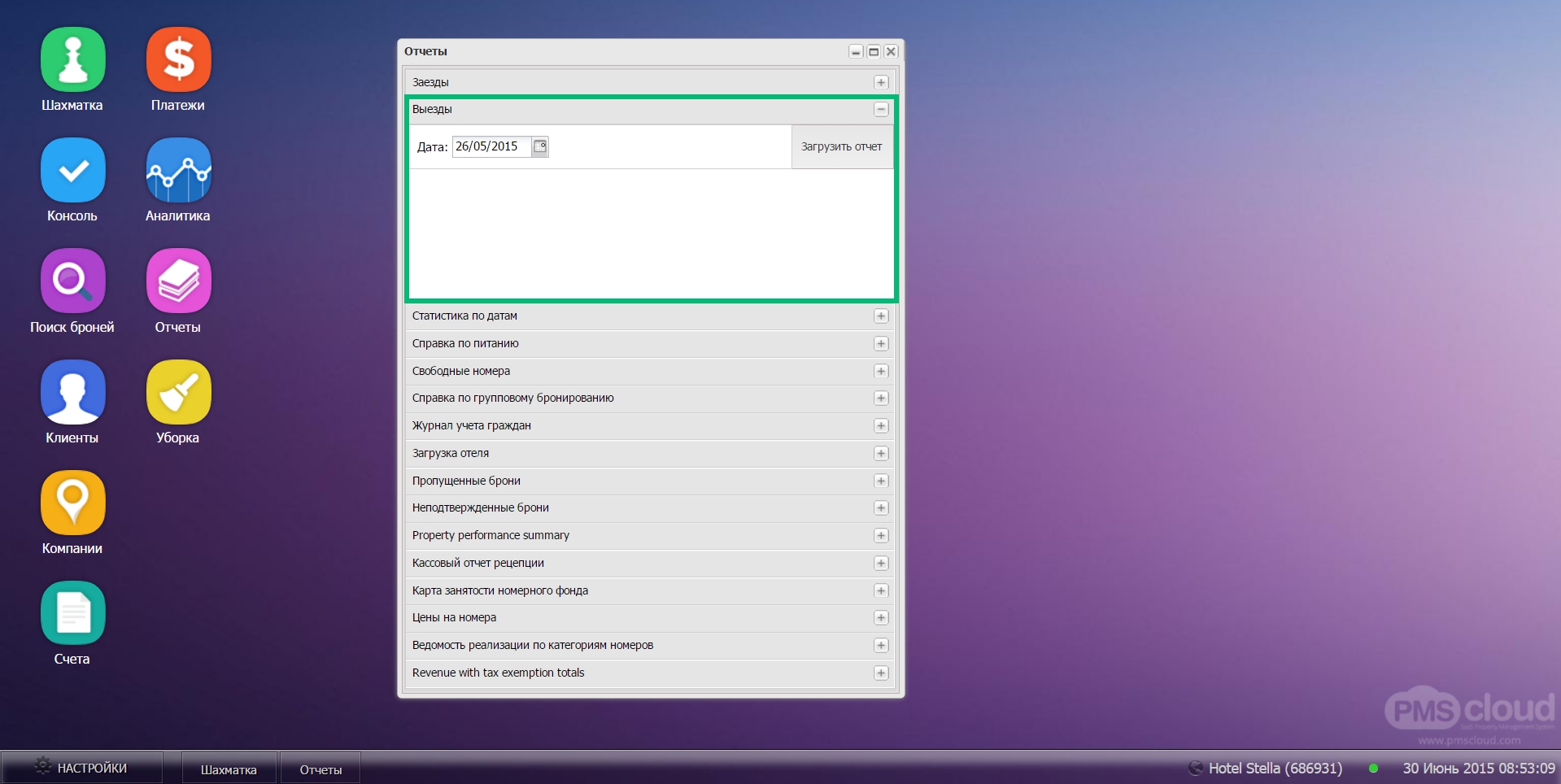Switch to Отчеты taskbar tab
Screen dimensions: 1561x784
[320, 769]
